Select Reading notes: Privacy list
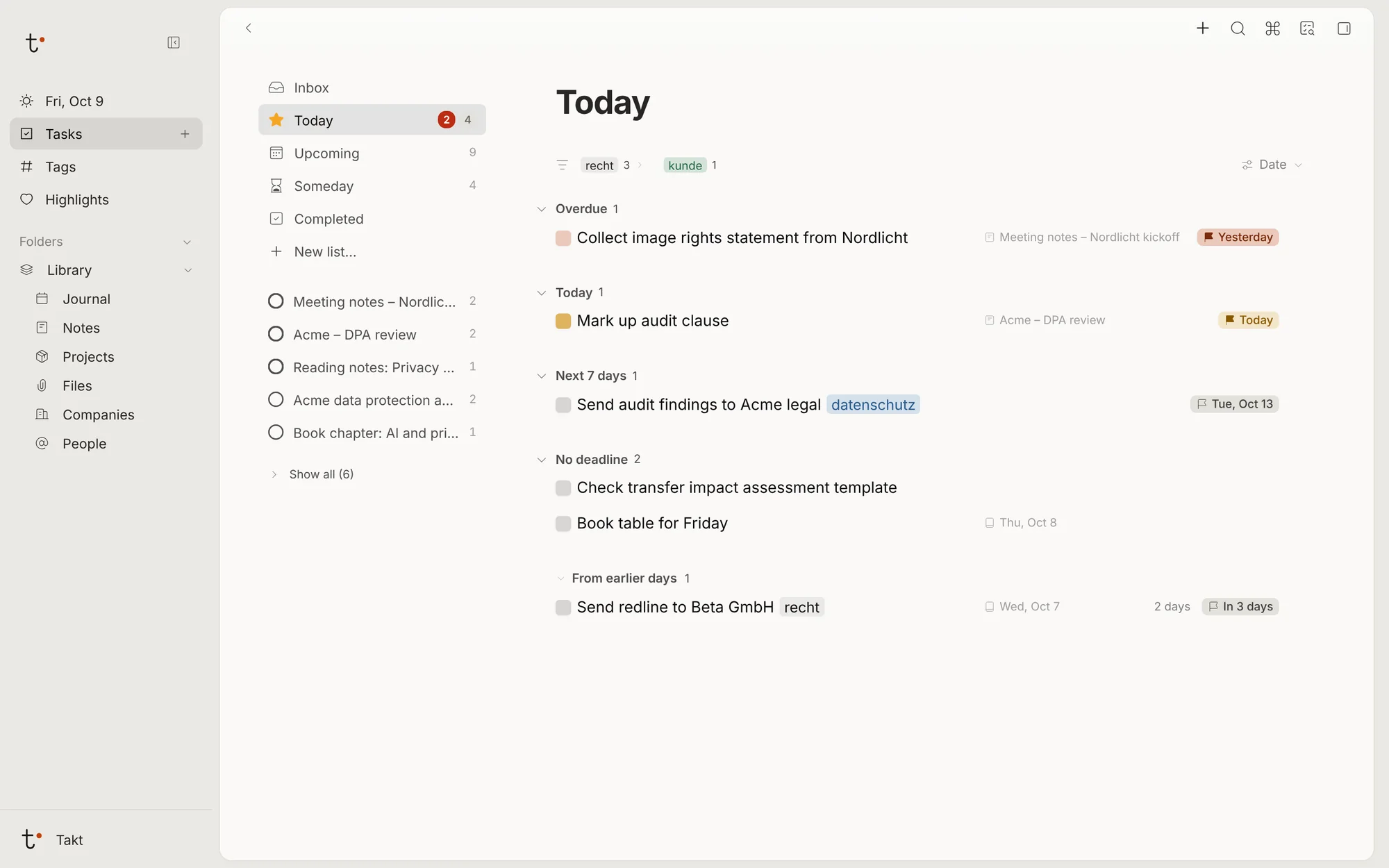1389x868 pixels. [372, 367]
